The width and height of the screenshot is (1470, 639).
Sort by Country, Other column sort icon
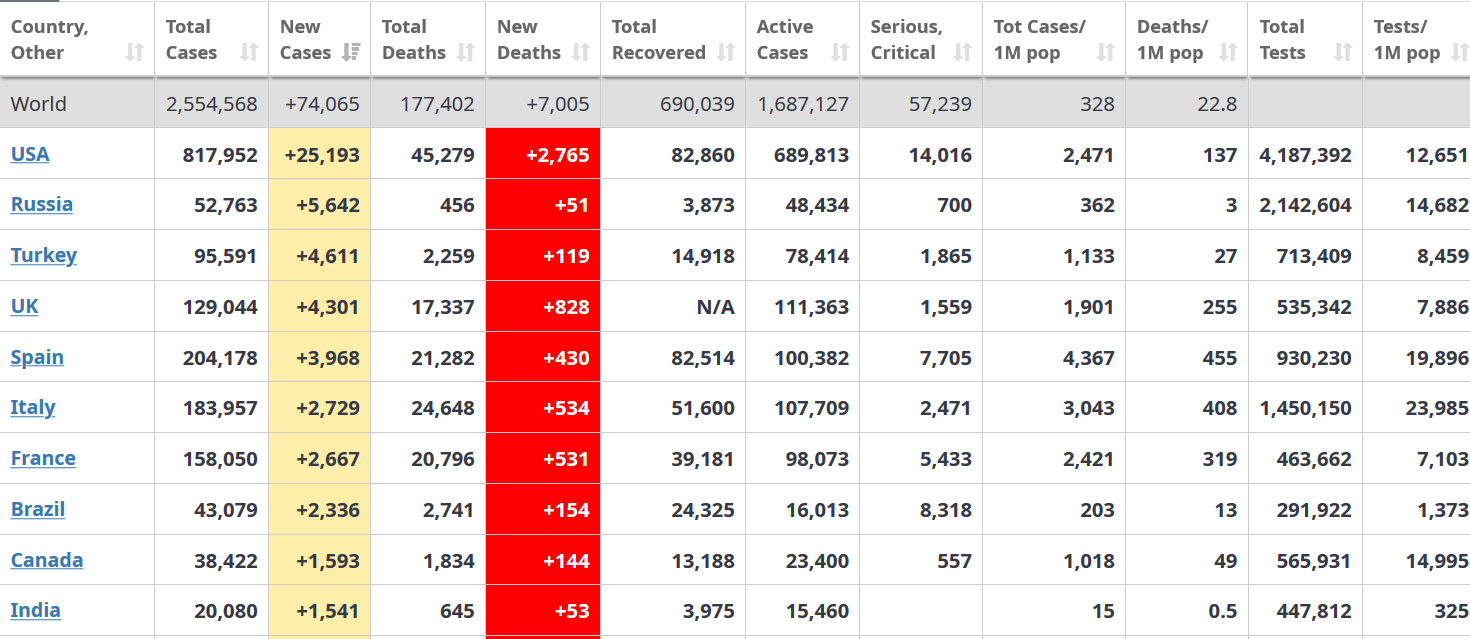click(x=135, y=52)
